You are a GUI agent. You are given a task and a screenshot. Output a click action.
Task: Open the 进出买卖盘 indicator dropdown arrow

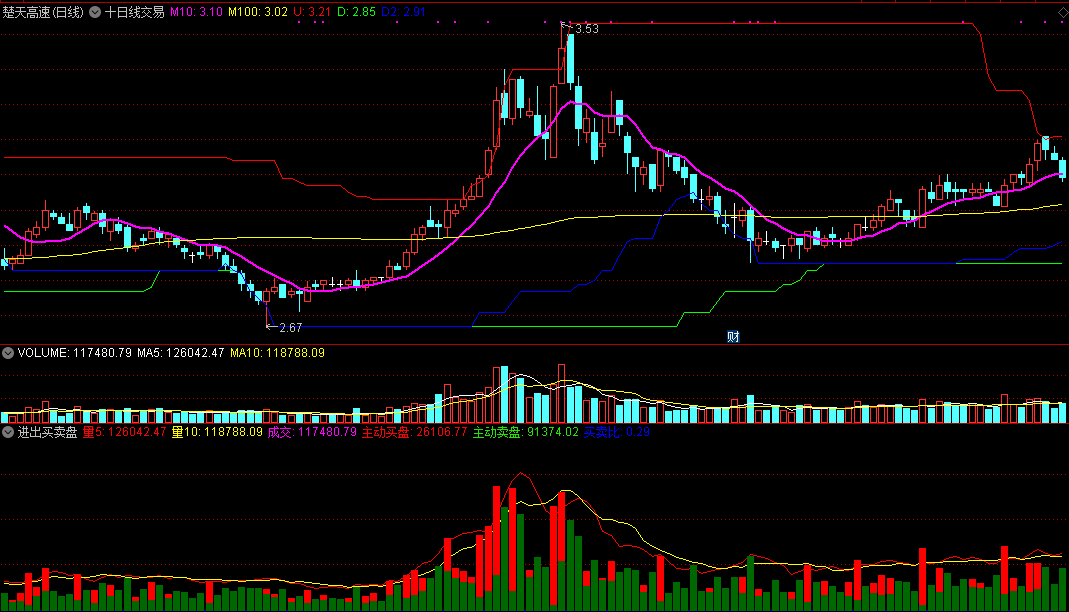tap(8, 432)
